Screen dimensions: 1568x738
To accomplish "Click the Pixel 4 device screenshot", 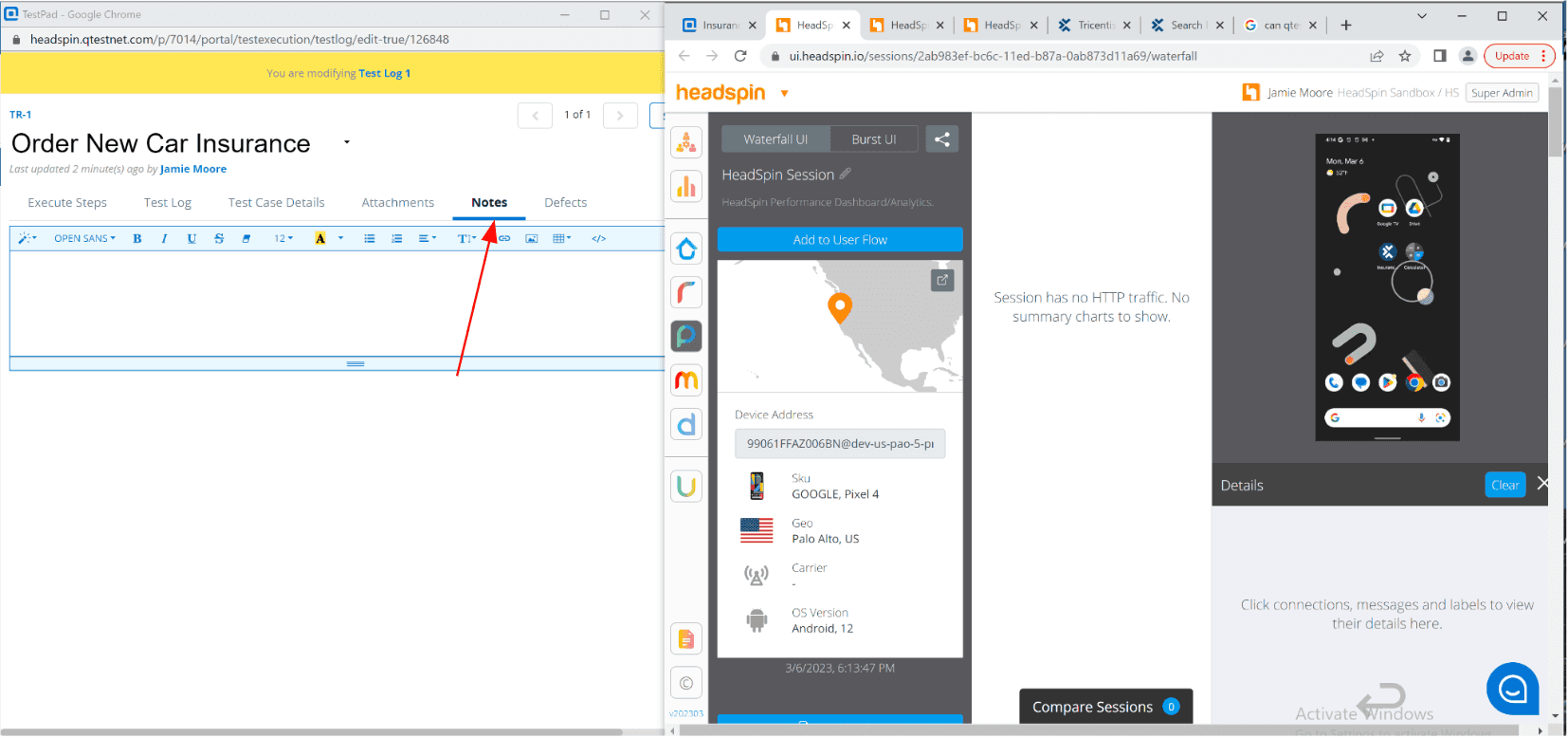I will click(x=1387, y=287).
